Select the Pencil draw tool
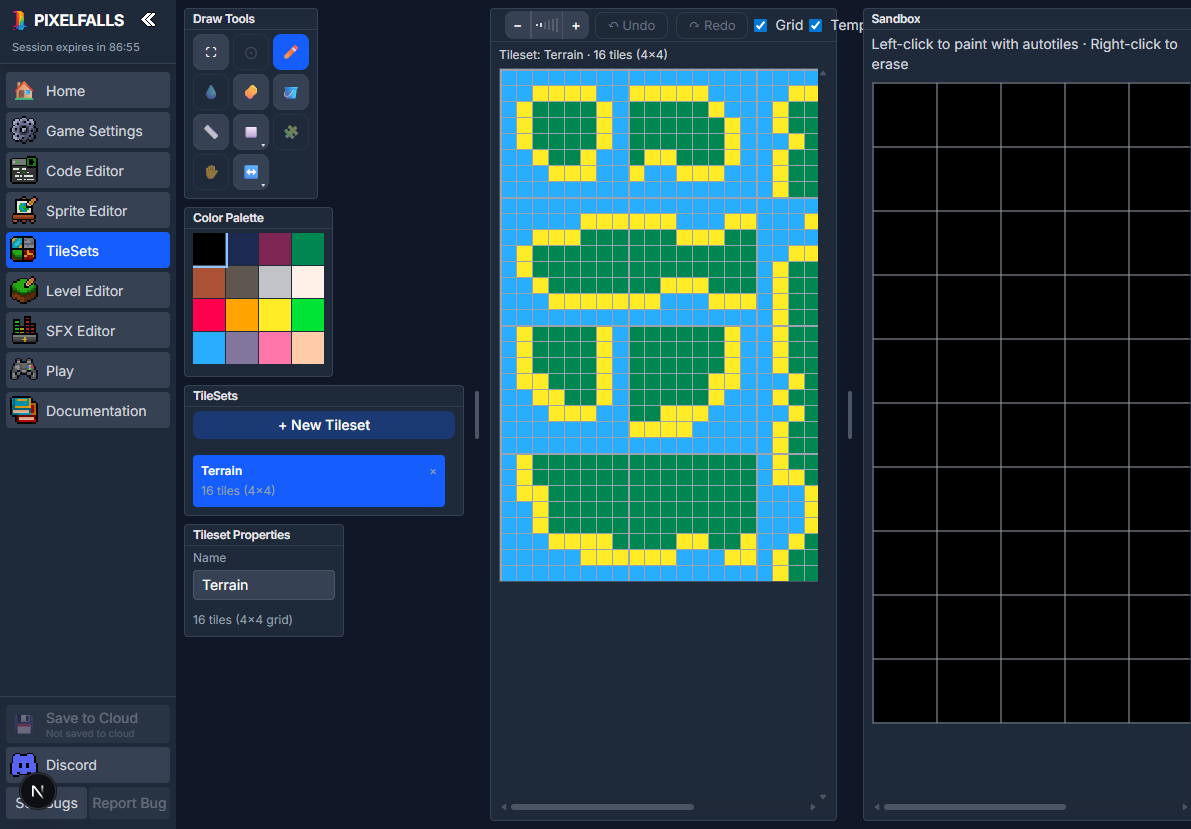 (291, 52)
